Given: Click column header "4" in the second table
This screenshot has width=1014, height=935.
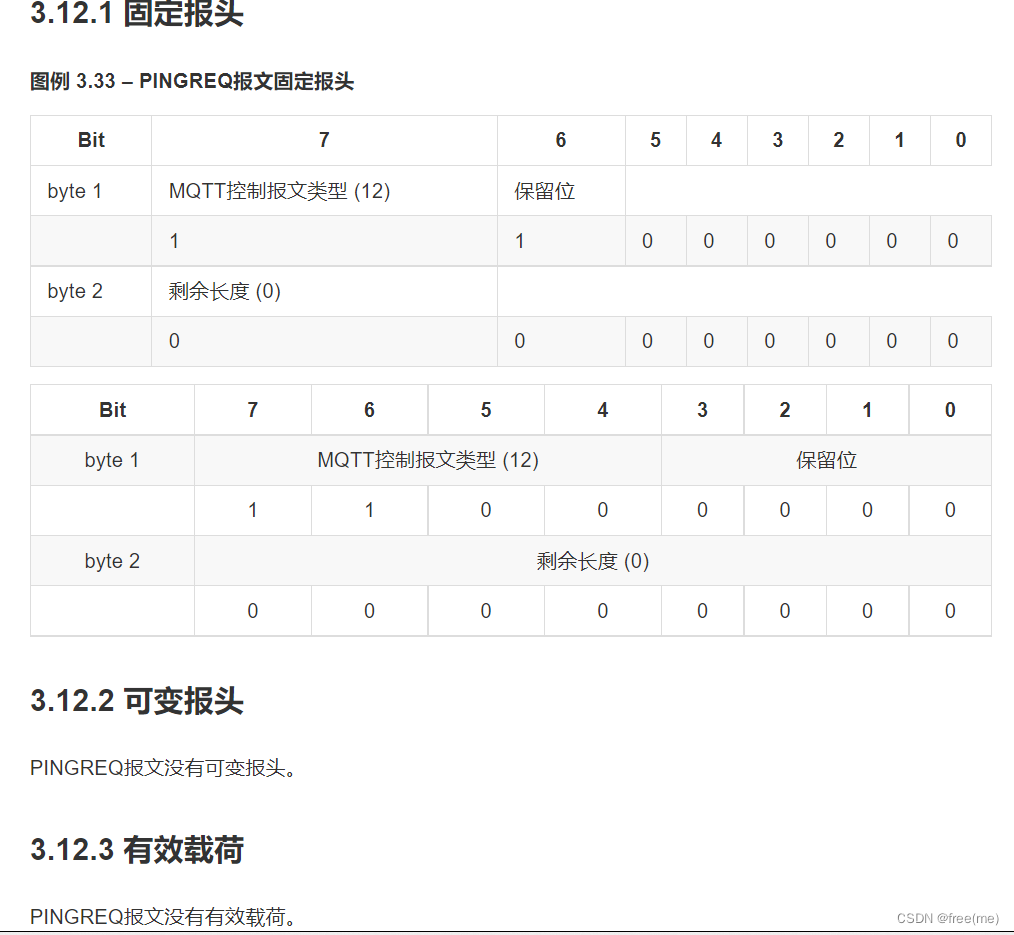Looking at the screenshot, I should 603,410.
